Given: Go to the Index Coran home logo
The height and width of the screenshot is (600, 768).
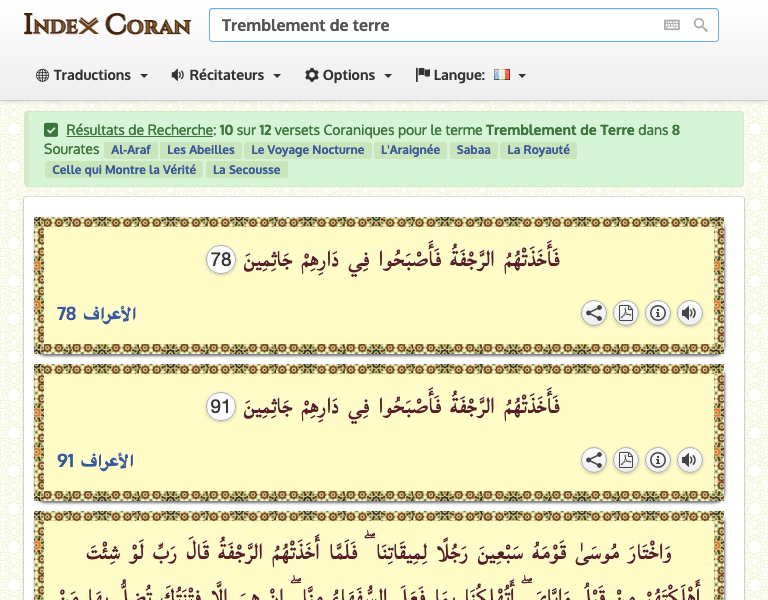Looking at the screenshot, I should [107, 24].
